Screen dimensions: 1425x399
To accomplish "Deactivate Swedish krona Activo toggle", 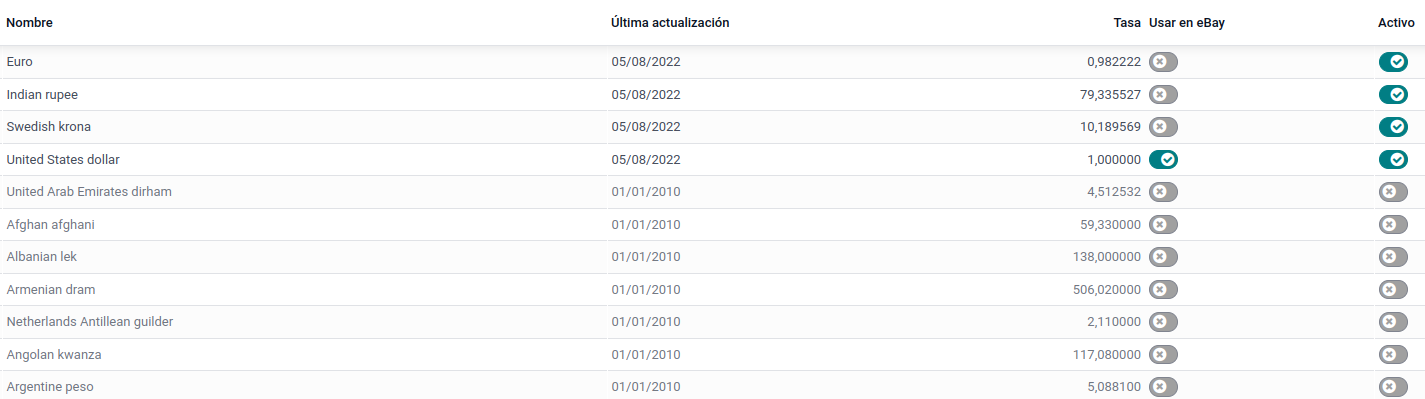I will (x=1393, y=127).
